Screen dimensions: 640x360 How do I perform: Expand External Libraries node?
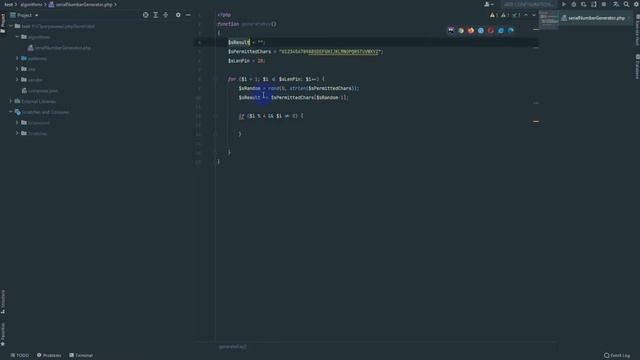pos(11,101)
